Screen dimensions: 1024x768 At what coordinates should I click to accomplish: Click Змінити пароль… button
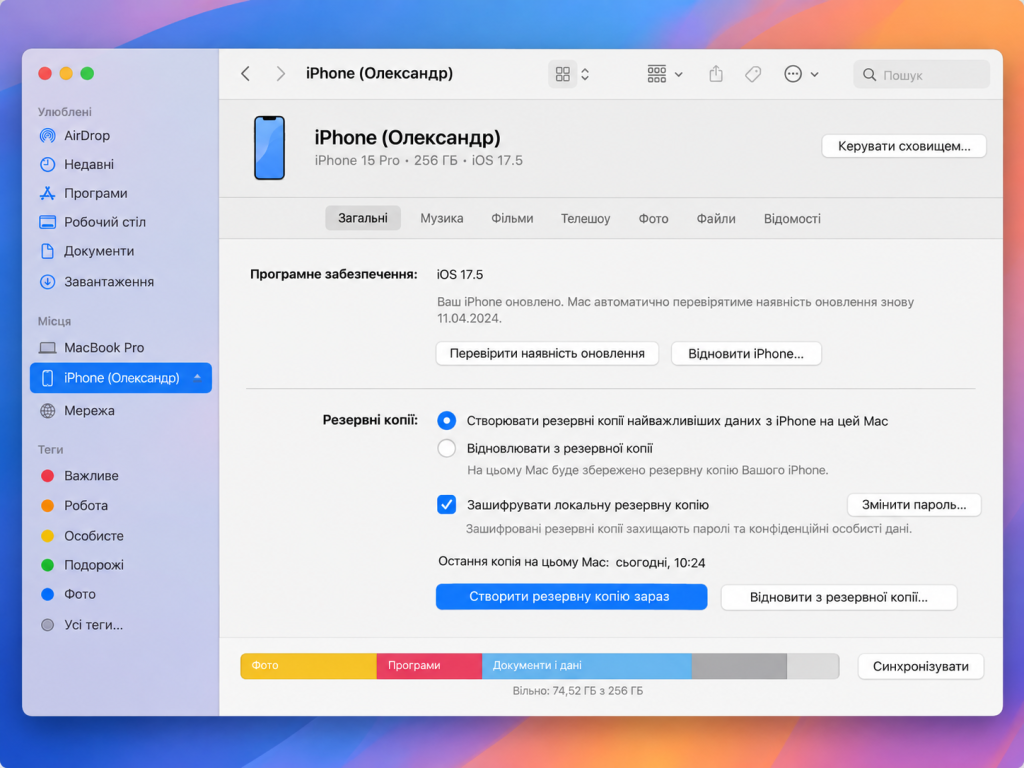[x=914, y=505]
